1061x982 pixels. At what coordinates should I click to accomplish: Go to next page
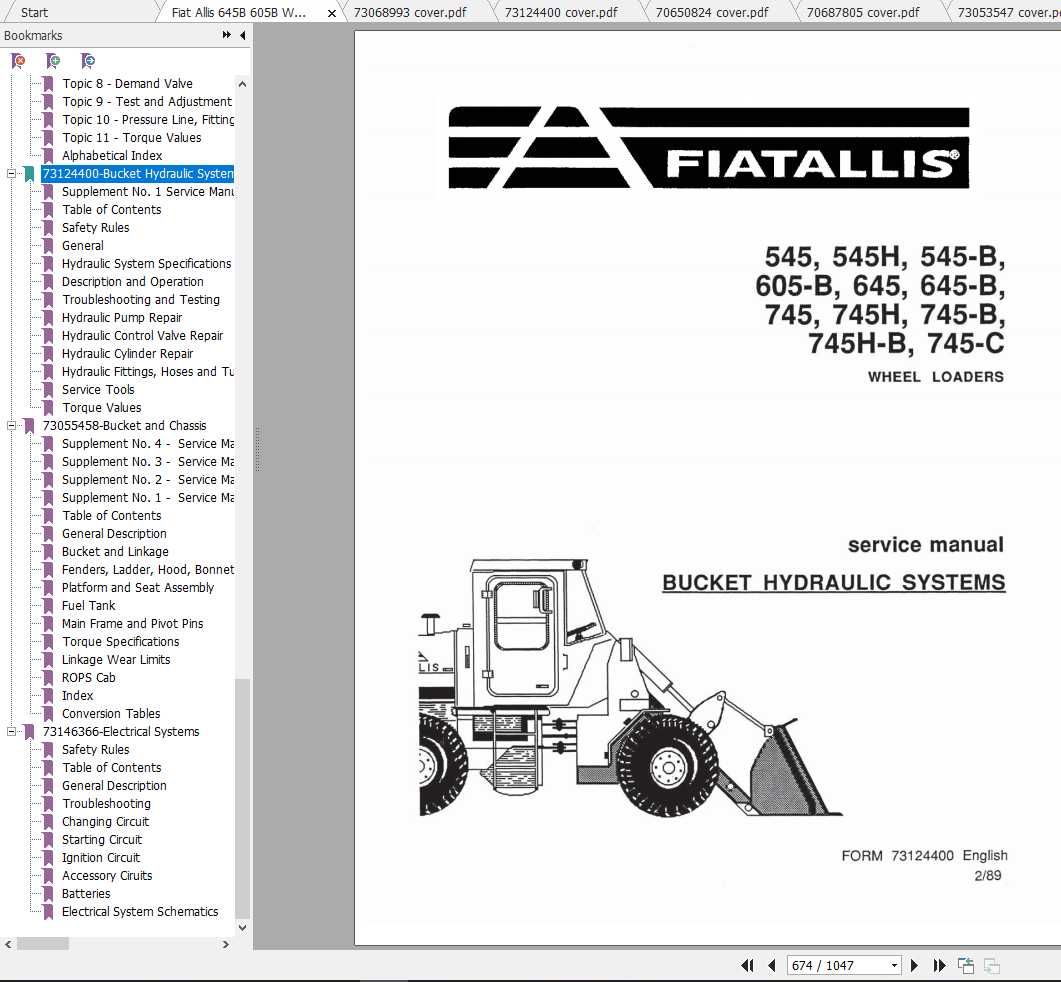[x=914, y=965]
